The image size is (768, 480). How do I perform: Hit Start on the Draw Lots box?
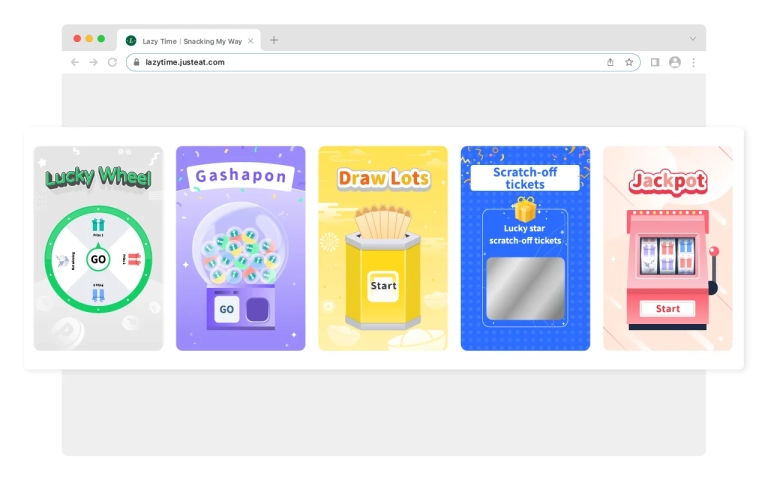tap(383, 286)
